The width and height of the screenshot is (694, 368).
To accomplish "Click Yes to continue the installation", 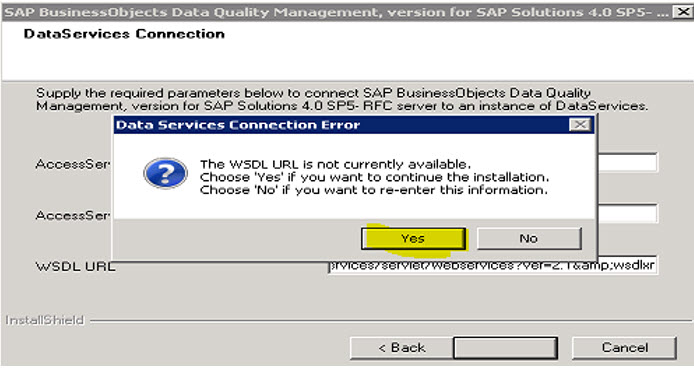I will coord(413,239).
